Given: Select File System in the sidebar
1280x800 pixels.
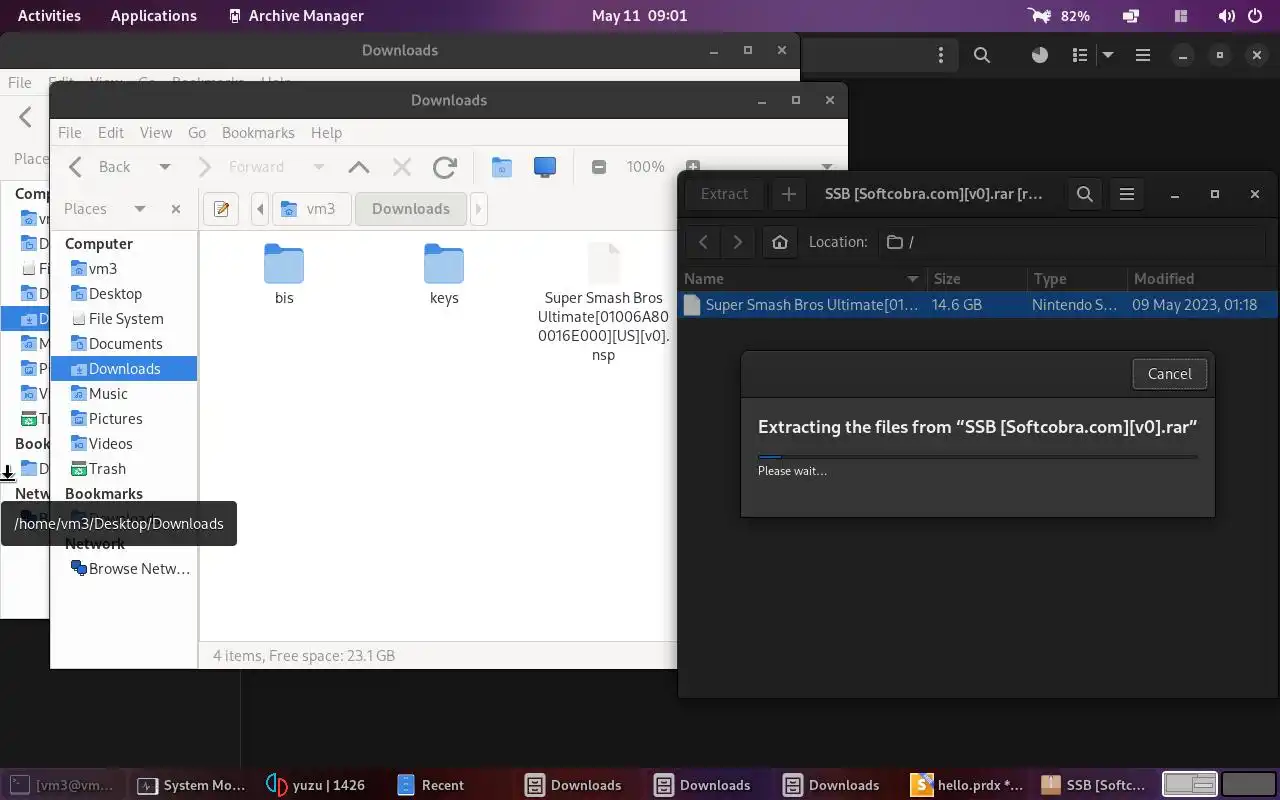Looking at the screenshot, I should pos(124,318).
